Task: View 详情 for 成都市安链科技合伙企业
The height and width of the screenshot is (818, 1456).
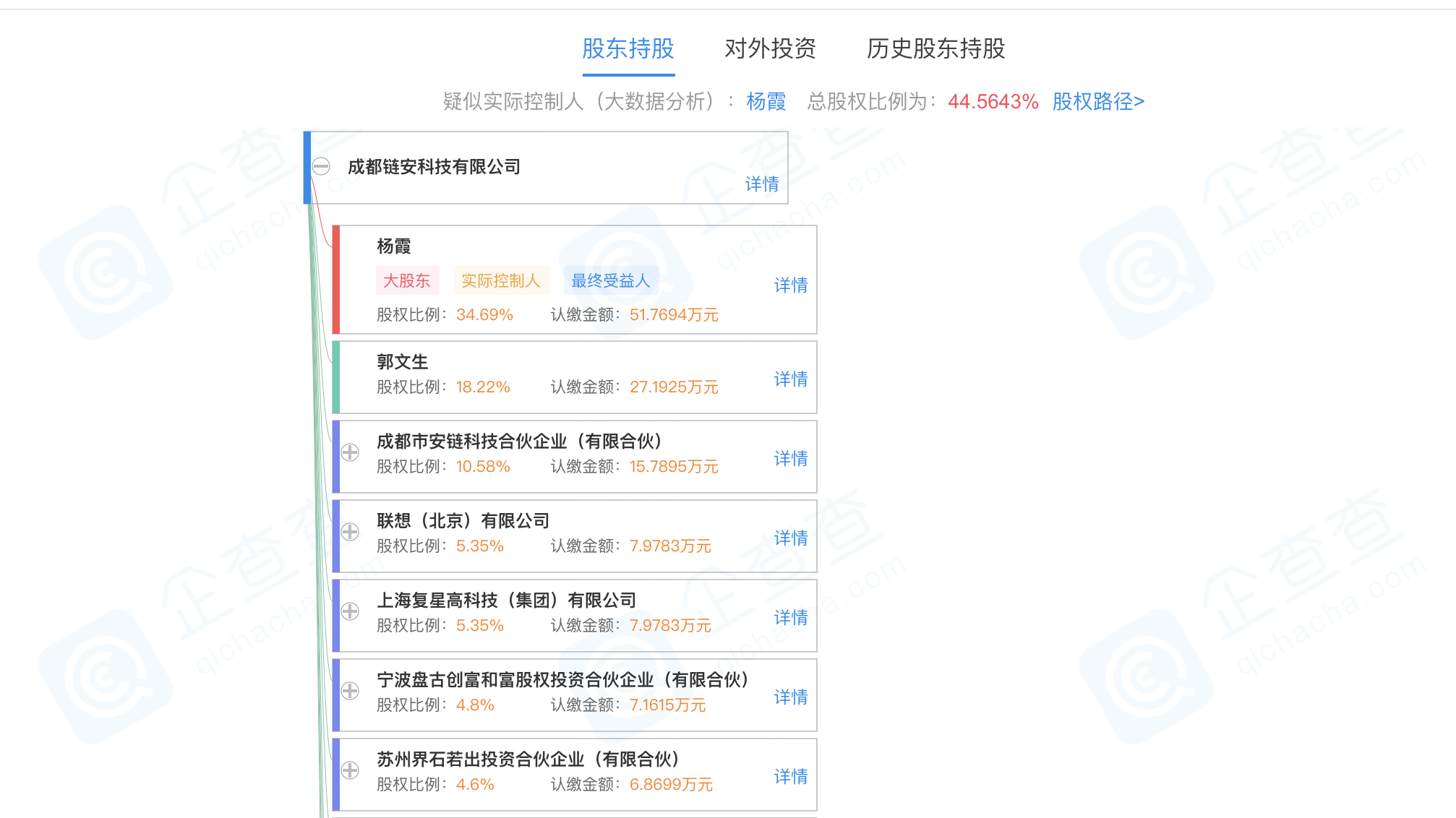Action: (x=791, y=459)
